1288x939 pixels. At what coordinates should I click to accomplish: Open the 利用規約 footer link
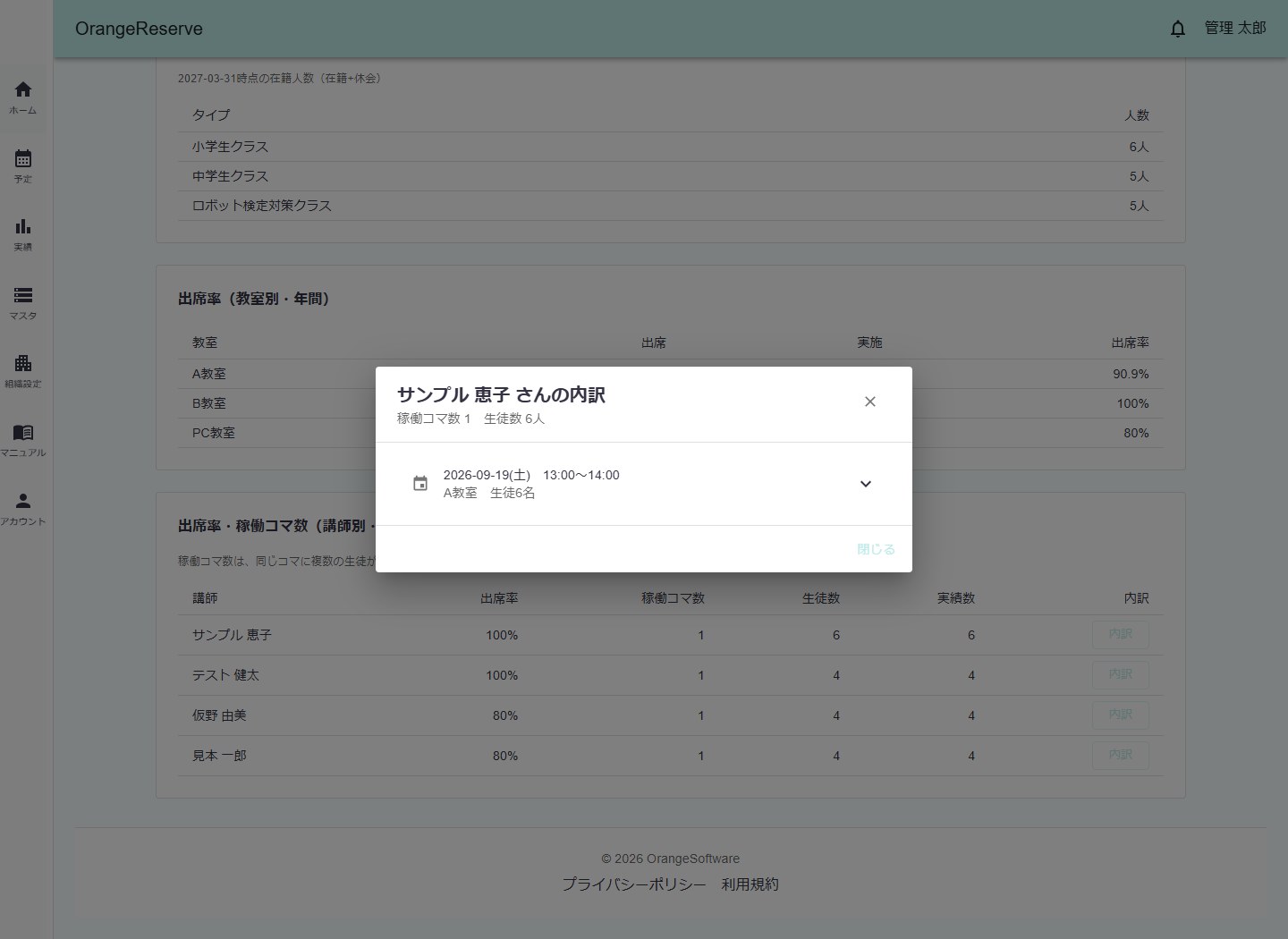pyautogui.click(x=750, y=884)
